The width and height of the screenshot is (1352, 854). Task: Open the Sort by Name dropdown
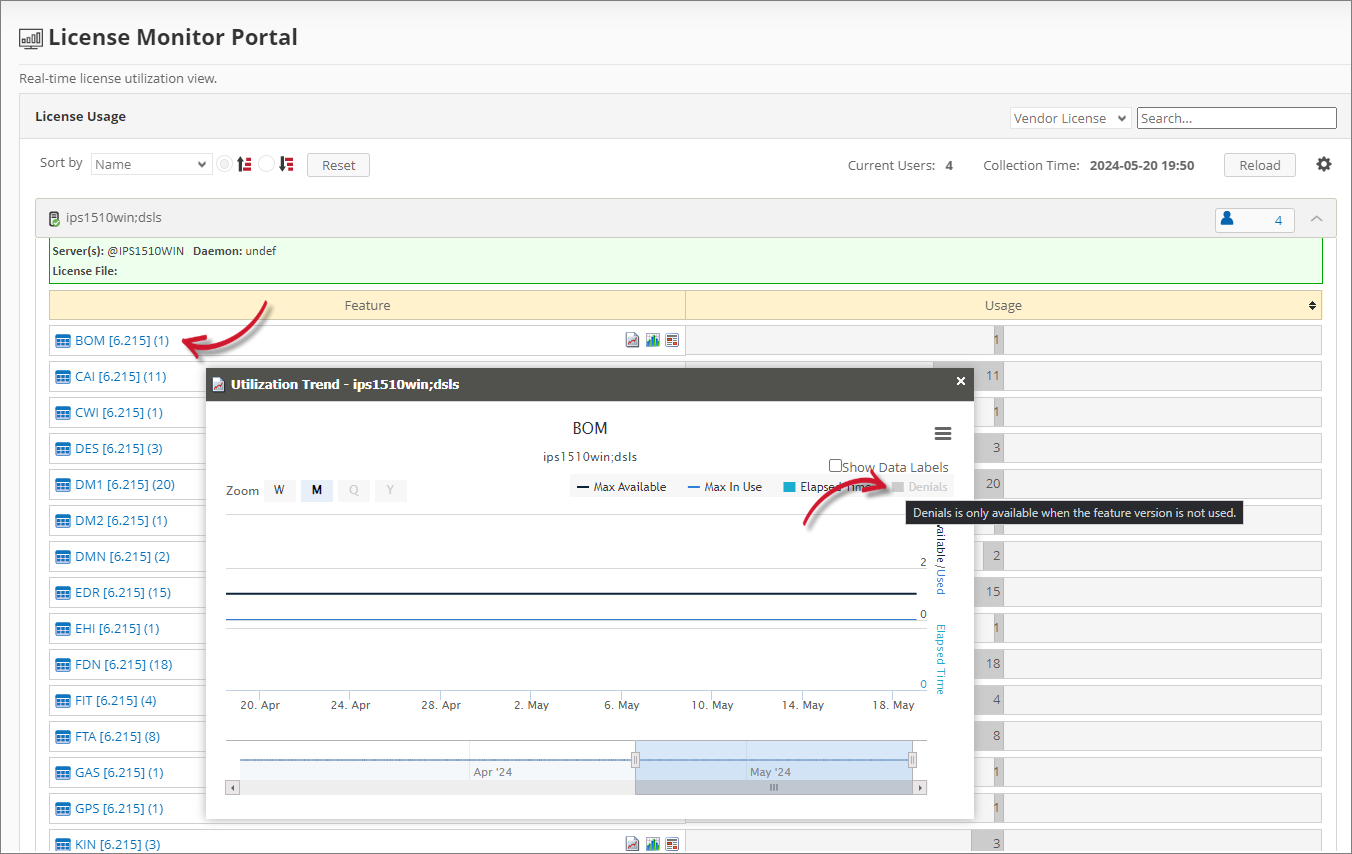point(151,164)
